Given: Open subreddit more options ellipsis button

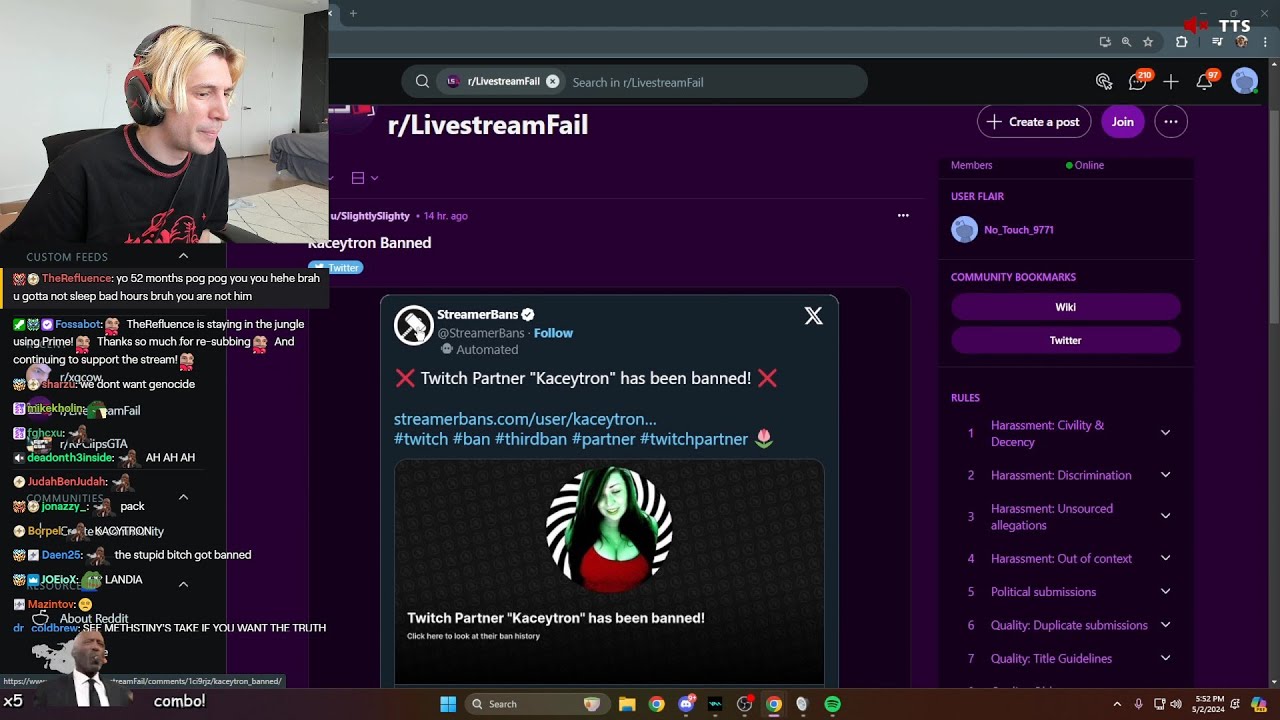Looking at the screenshot, I should pyautogui.click(x=1171, y=122).
